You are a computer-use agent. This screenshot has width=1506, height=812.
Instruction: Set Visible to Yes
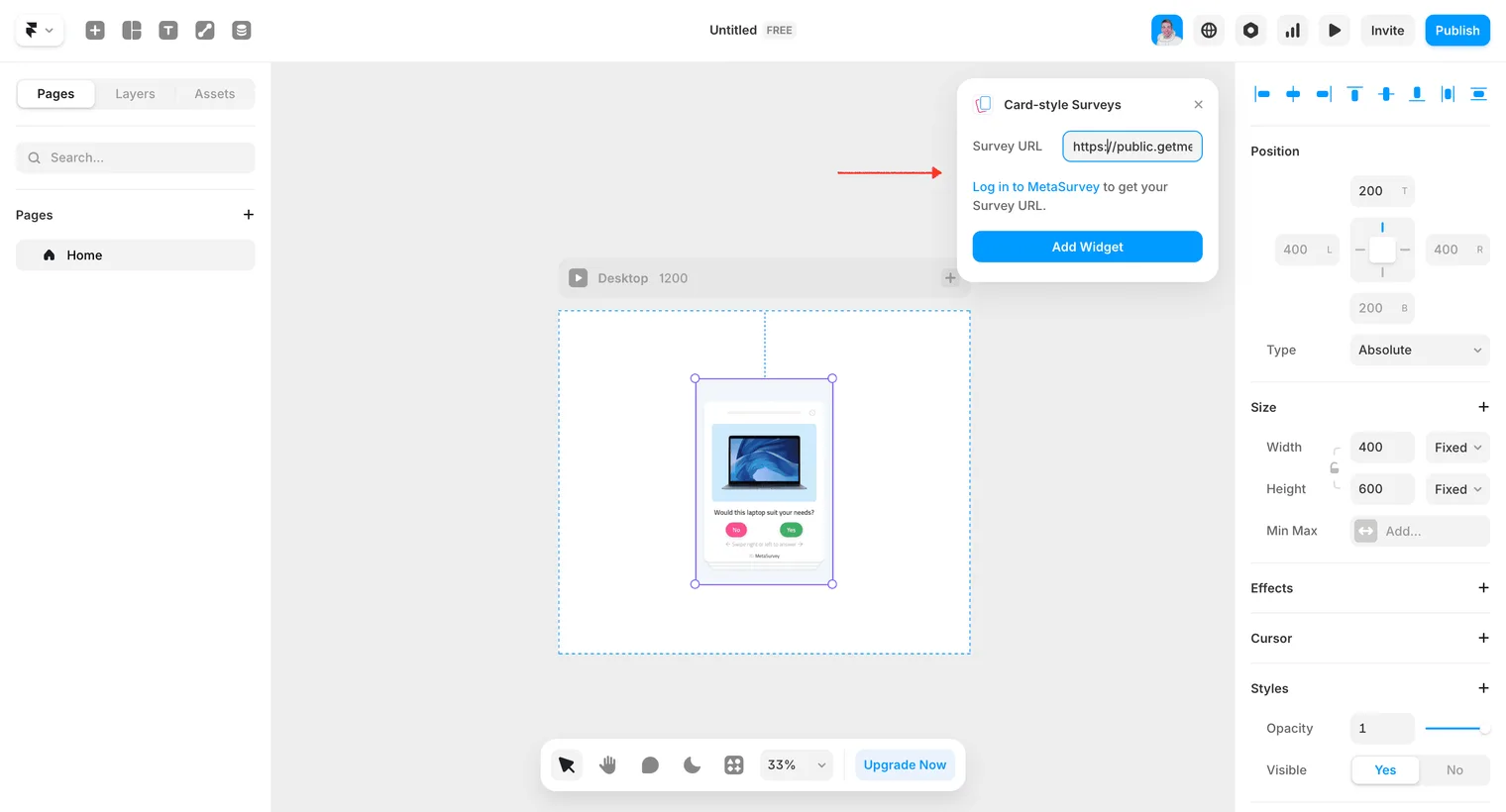1385,770
